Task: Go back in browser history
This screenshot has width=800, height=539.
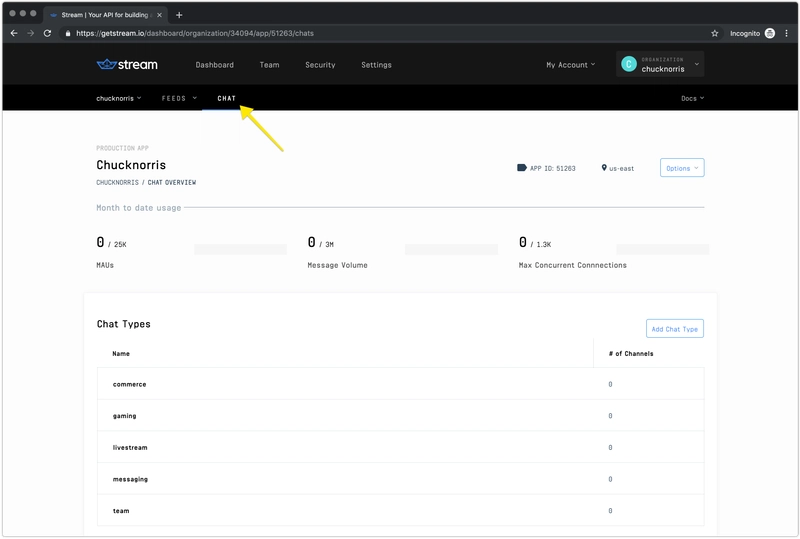Action: [x=14, y=33]
